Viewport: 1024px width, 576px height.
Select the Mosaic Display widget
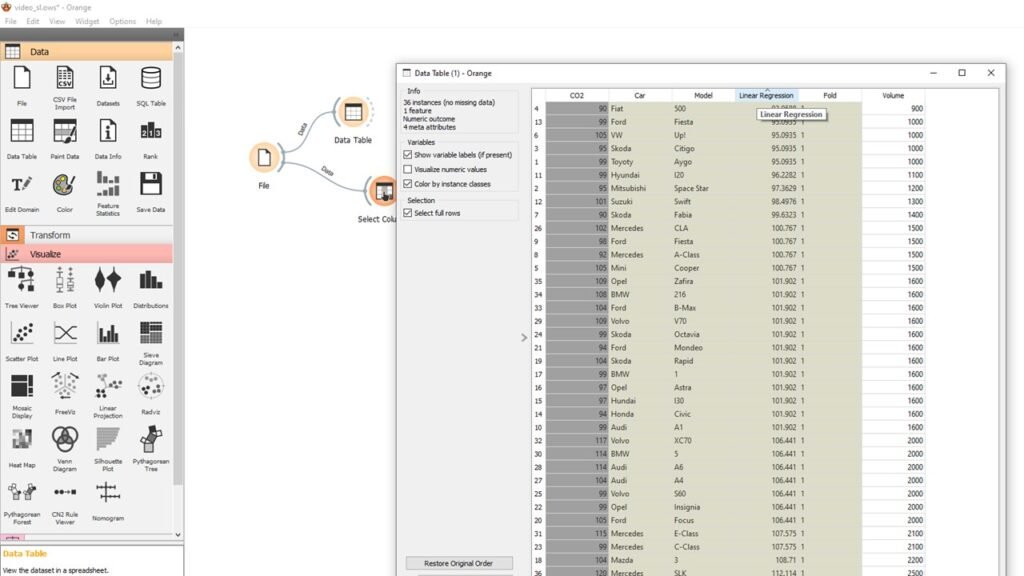point(22,396)
